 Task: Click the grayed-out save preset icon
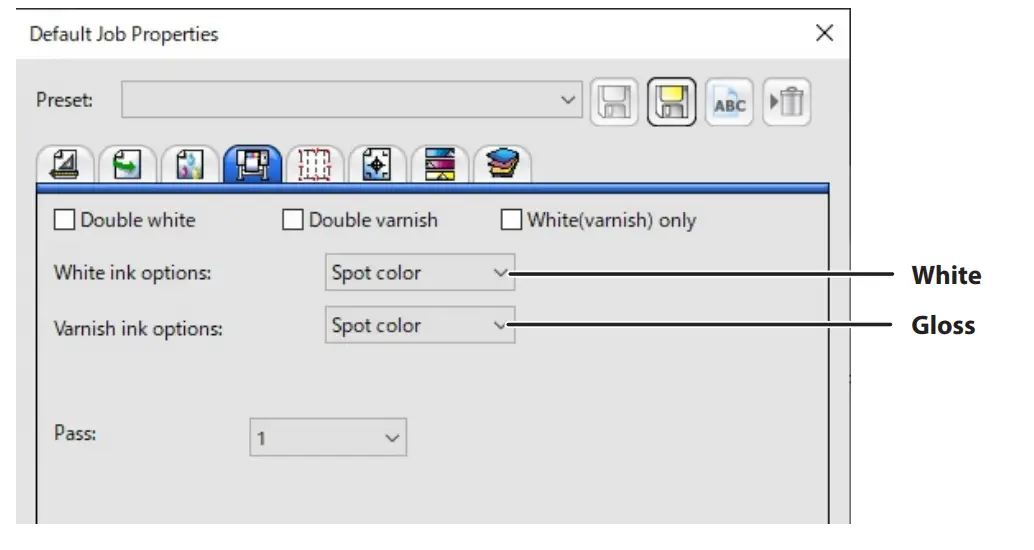pos(613,102)
